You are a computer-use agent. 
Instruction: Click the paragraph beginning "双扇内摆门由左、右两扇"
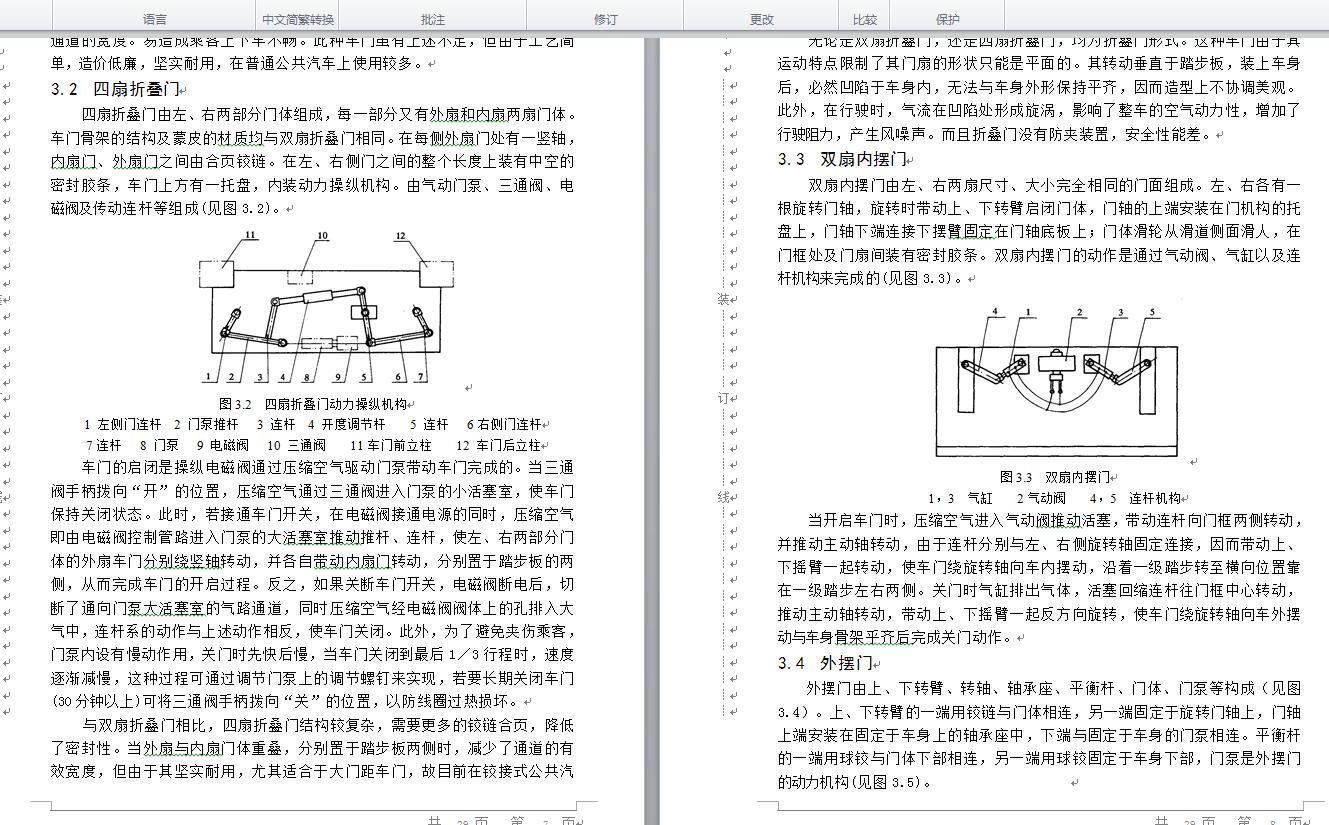click(x=1040, y=232)
